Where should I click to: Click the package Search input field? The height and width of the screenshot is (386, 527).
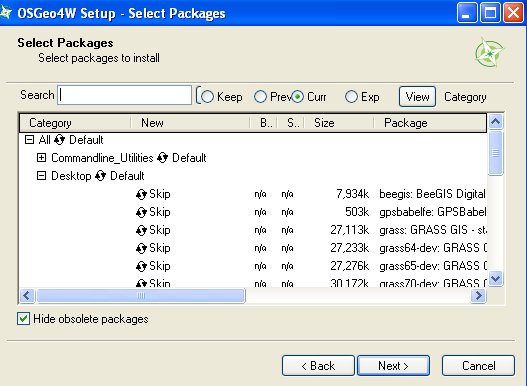click(x=125, y=95)
